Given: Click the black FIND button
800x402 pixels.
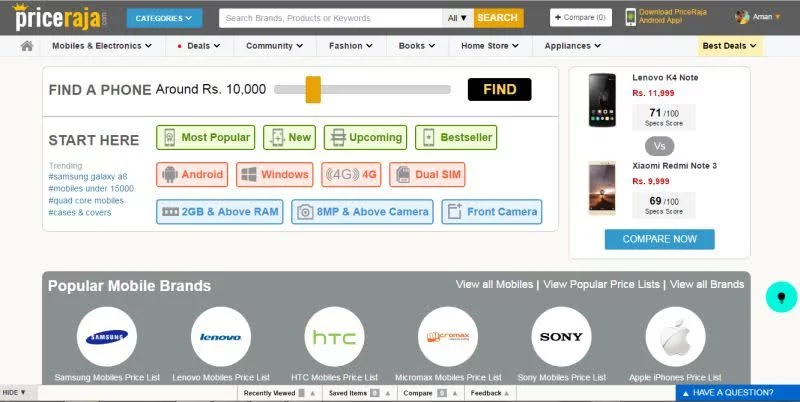Looking at the screenshot, I should (499, 89).
